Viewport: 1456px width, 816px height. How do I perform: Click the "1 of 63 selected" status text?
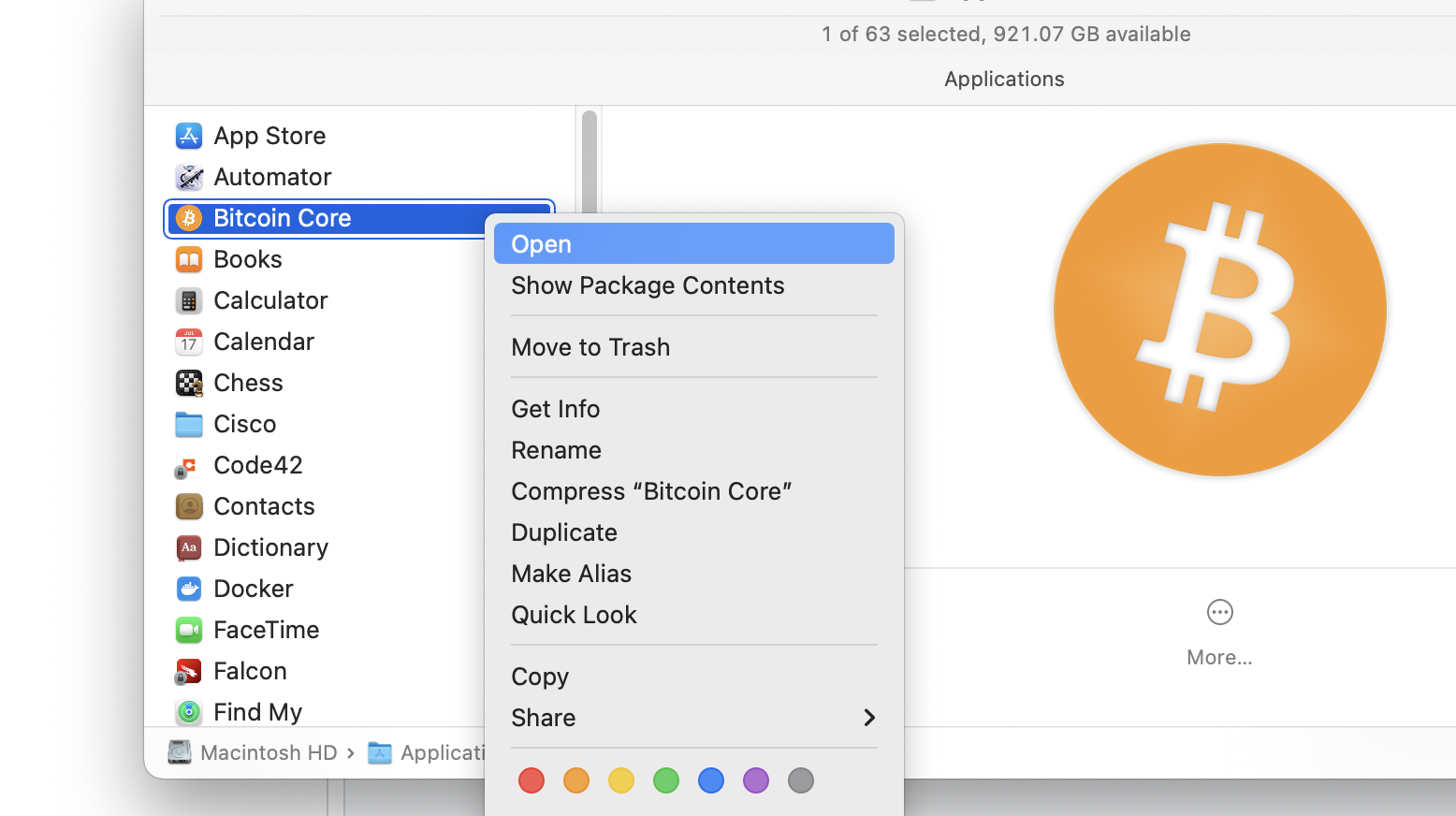coord(1006,34)
